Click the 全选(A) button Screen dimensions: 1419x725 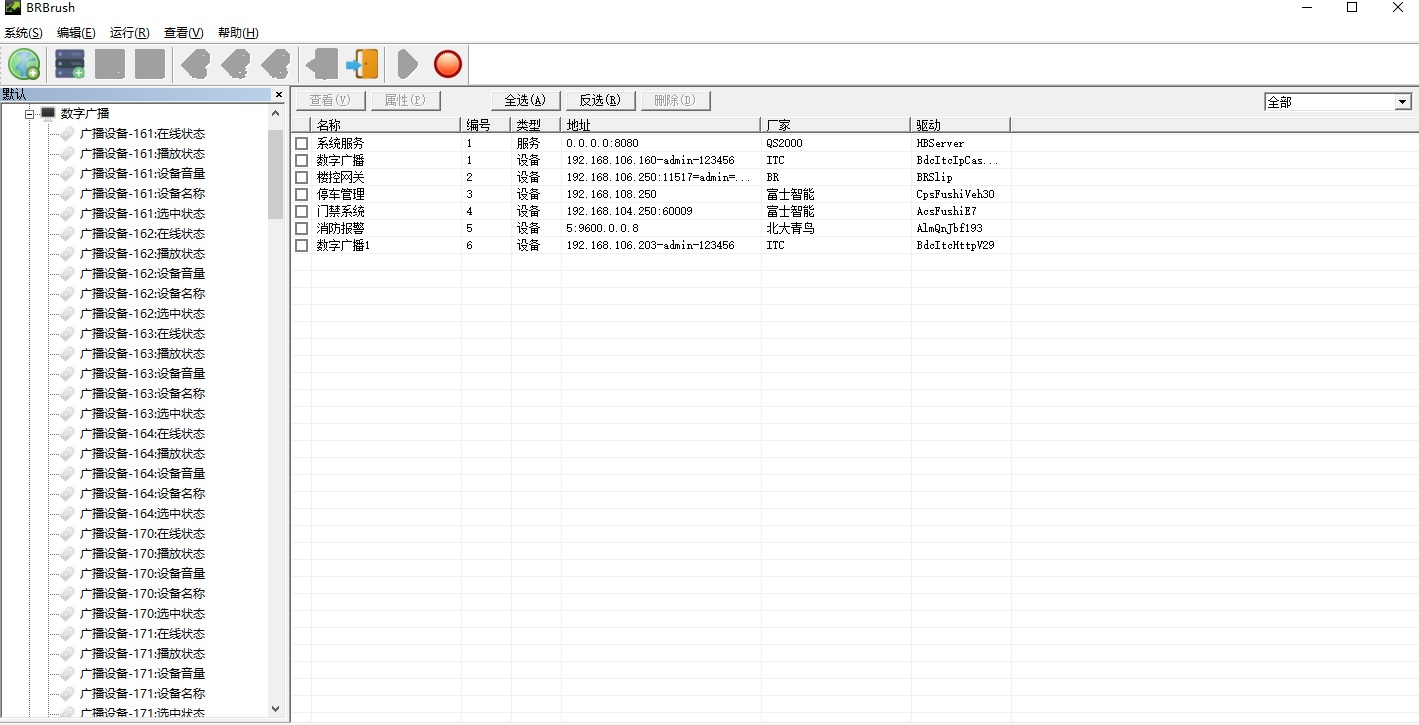(525, 100)
